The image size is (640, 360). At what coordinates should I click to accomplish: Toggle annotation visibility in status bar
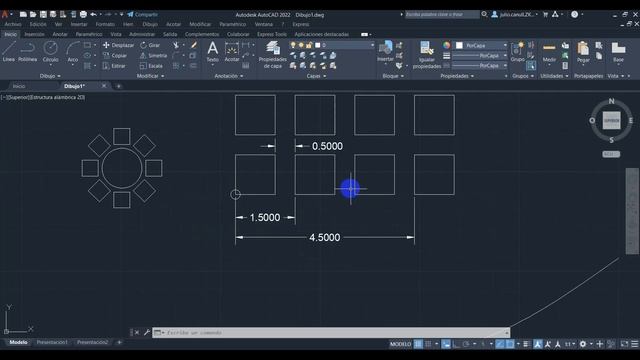click(x=538, y=344)
